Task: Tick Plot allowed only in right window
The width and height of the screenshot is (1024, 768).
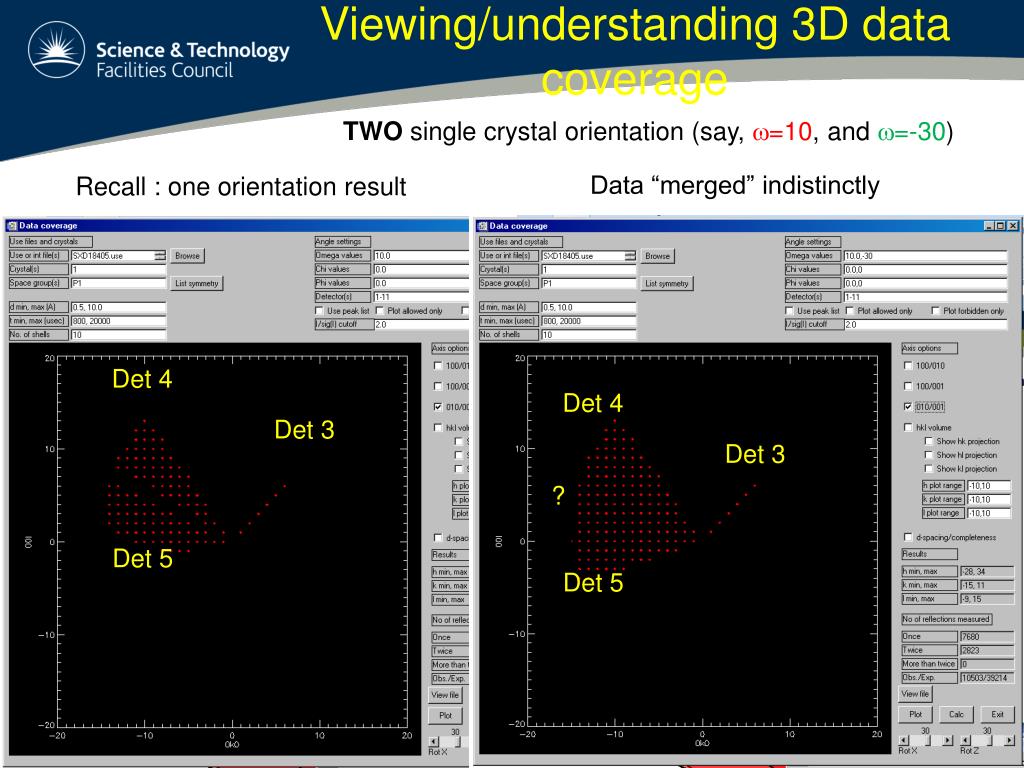Action: tap(850, 311)
